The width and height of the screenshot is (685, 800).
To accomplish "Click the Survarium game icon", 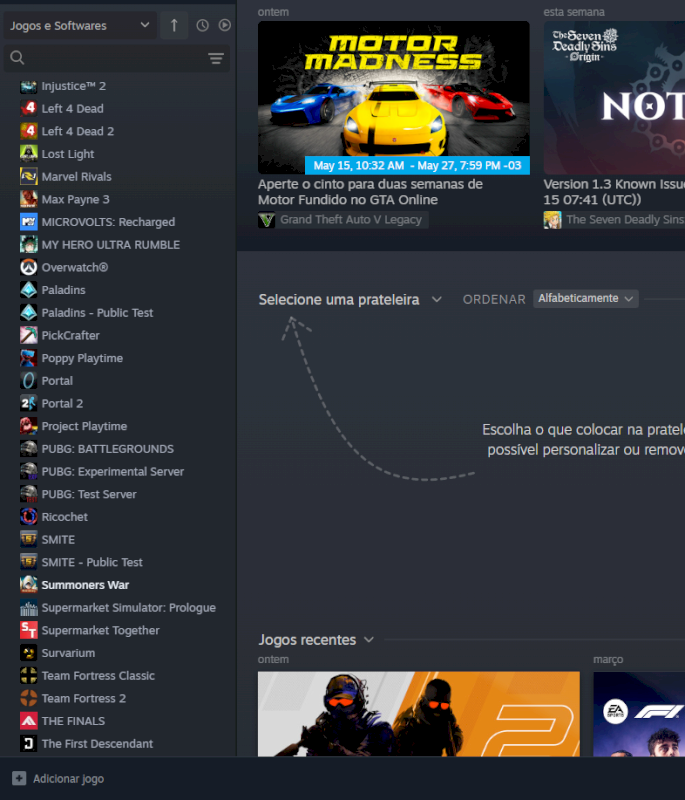I will point(29,653).
